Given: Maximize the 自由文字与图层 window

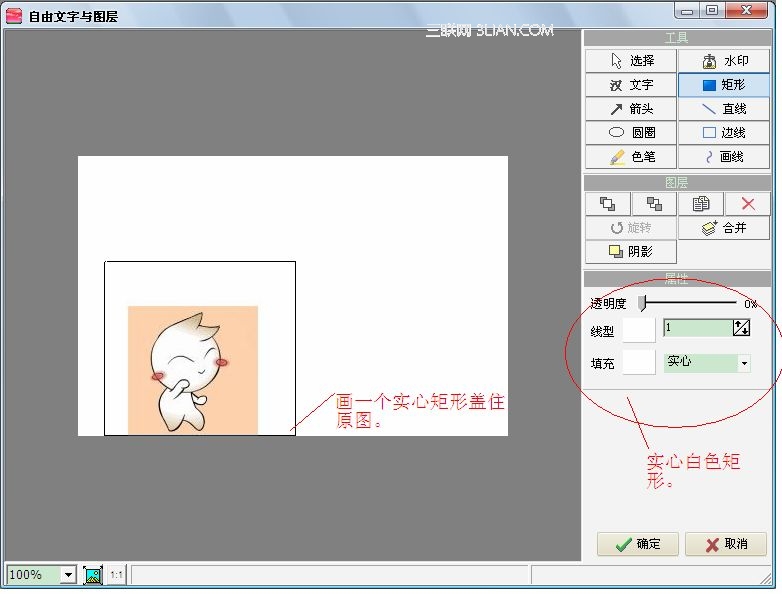Looking at the screenshot, I should point(712,11).
